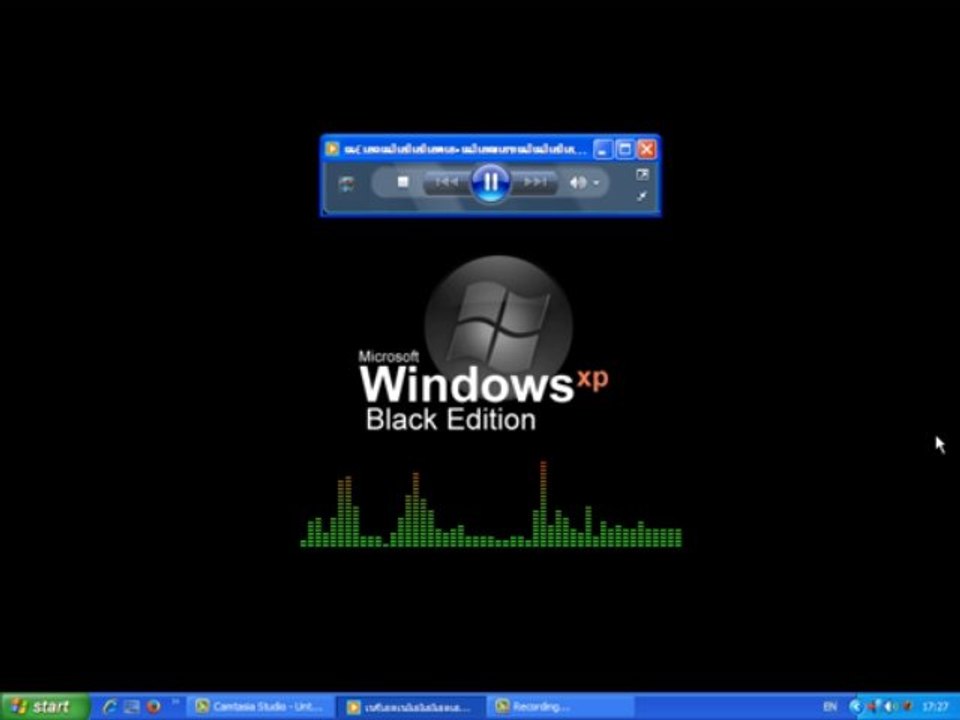Open the Windows start menu

(x=45, y=707)
